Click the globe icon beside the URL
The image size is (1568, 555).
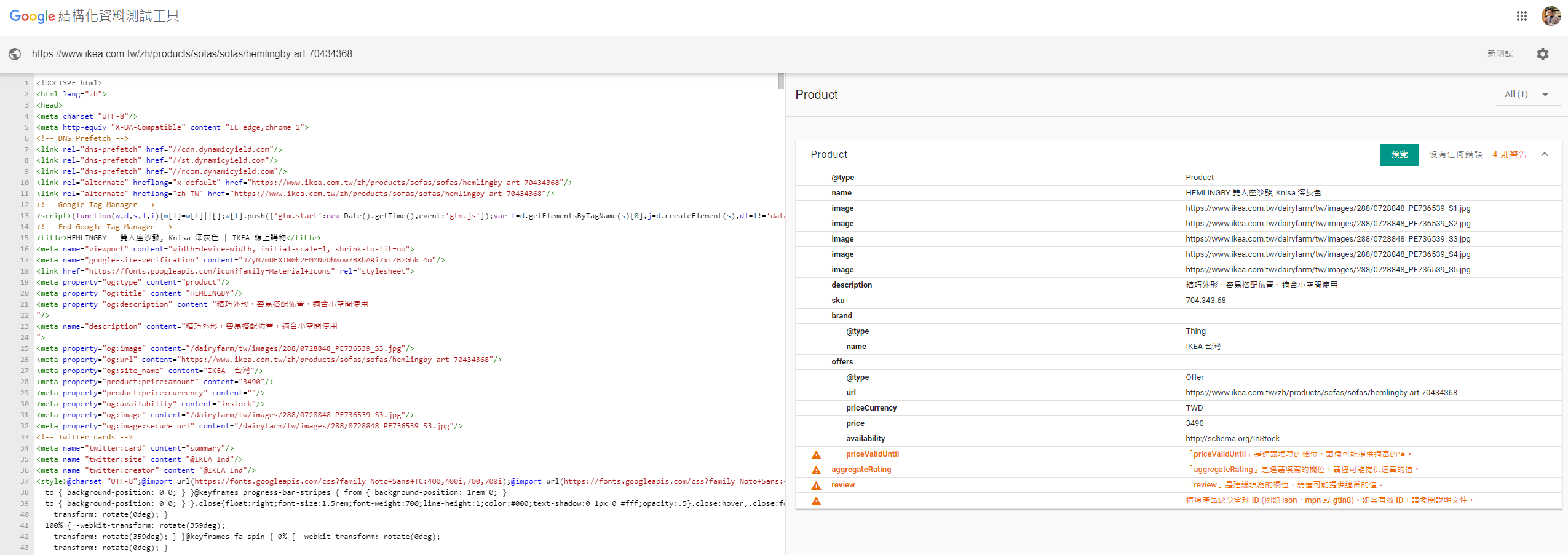[15, 54]
